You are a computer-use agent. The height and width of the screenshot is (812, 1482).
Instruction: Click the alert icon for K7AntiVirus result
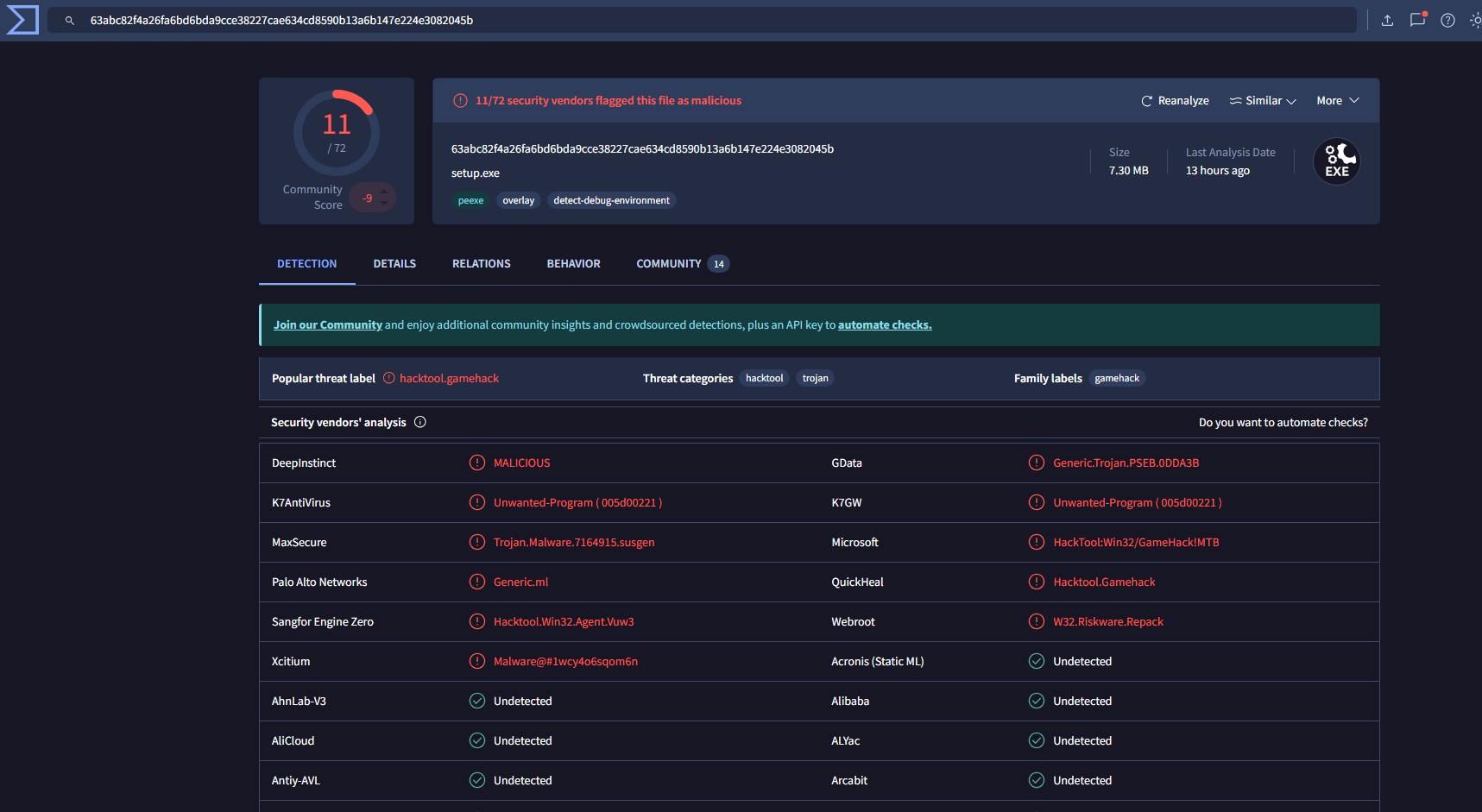(x=477, y=502)
